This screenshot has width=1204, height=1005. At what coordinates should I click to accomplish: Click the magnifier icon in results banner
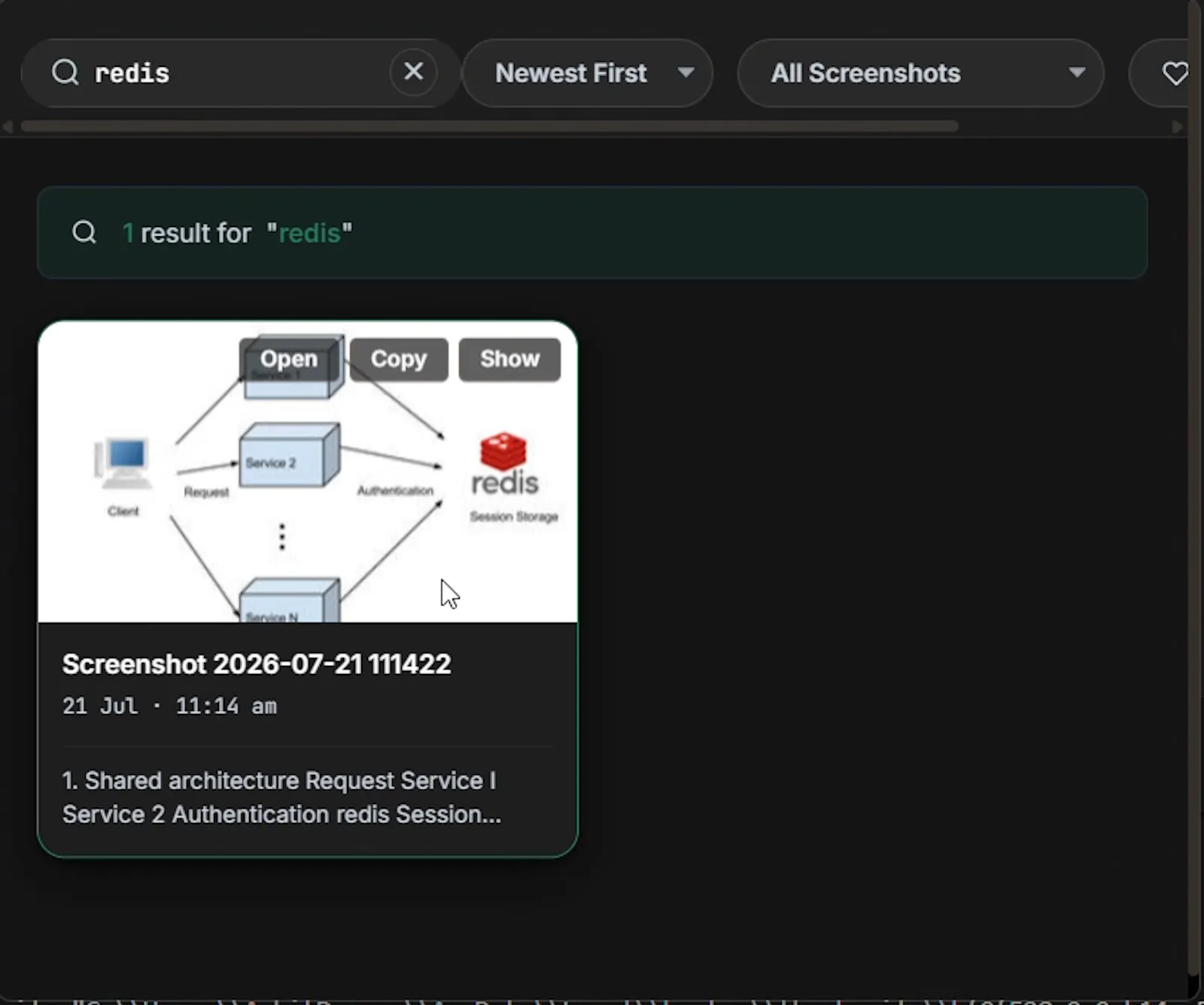(x=84, y=232)
